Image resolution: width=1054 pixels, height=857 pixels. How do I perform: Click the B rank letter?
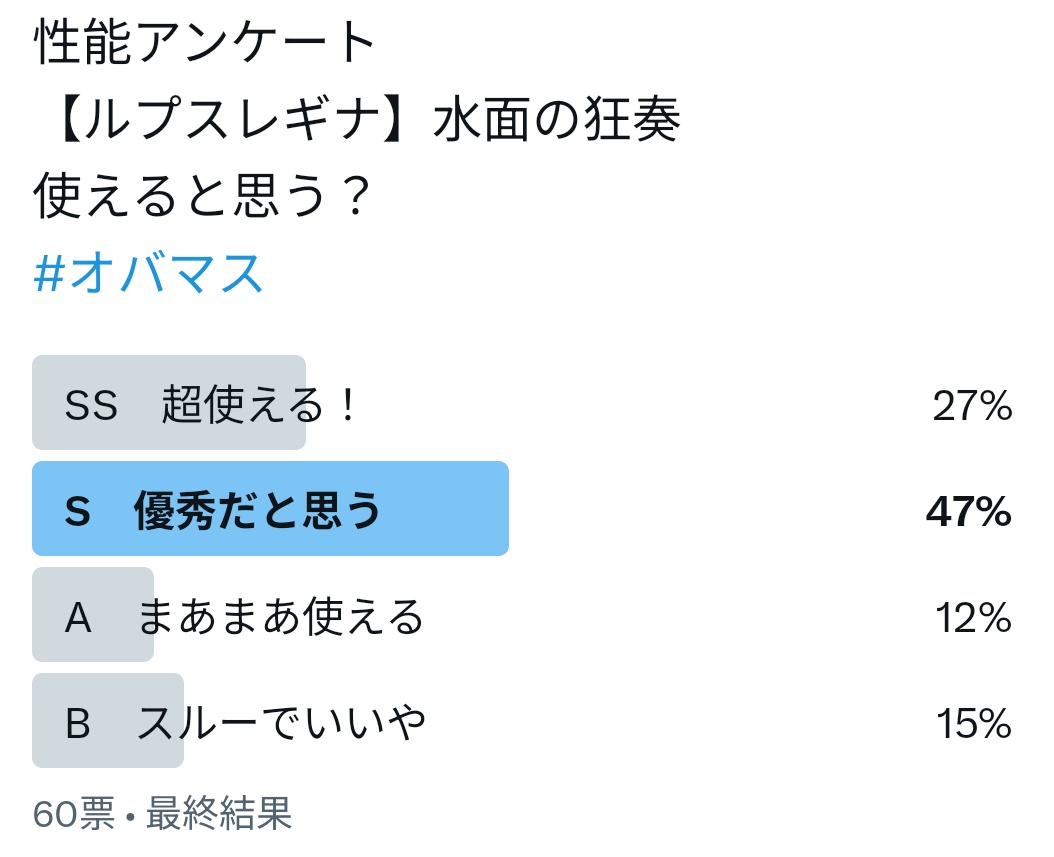tap(77, 723)
